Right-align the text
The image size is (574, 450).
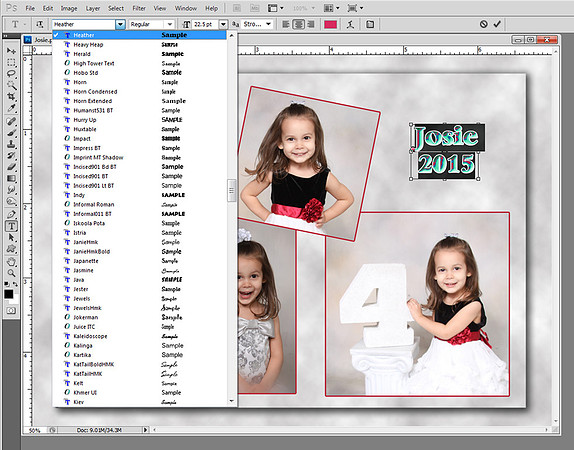click(x=311, y=24)
